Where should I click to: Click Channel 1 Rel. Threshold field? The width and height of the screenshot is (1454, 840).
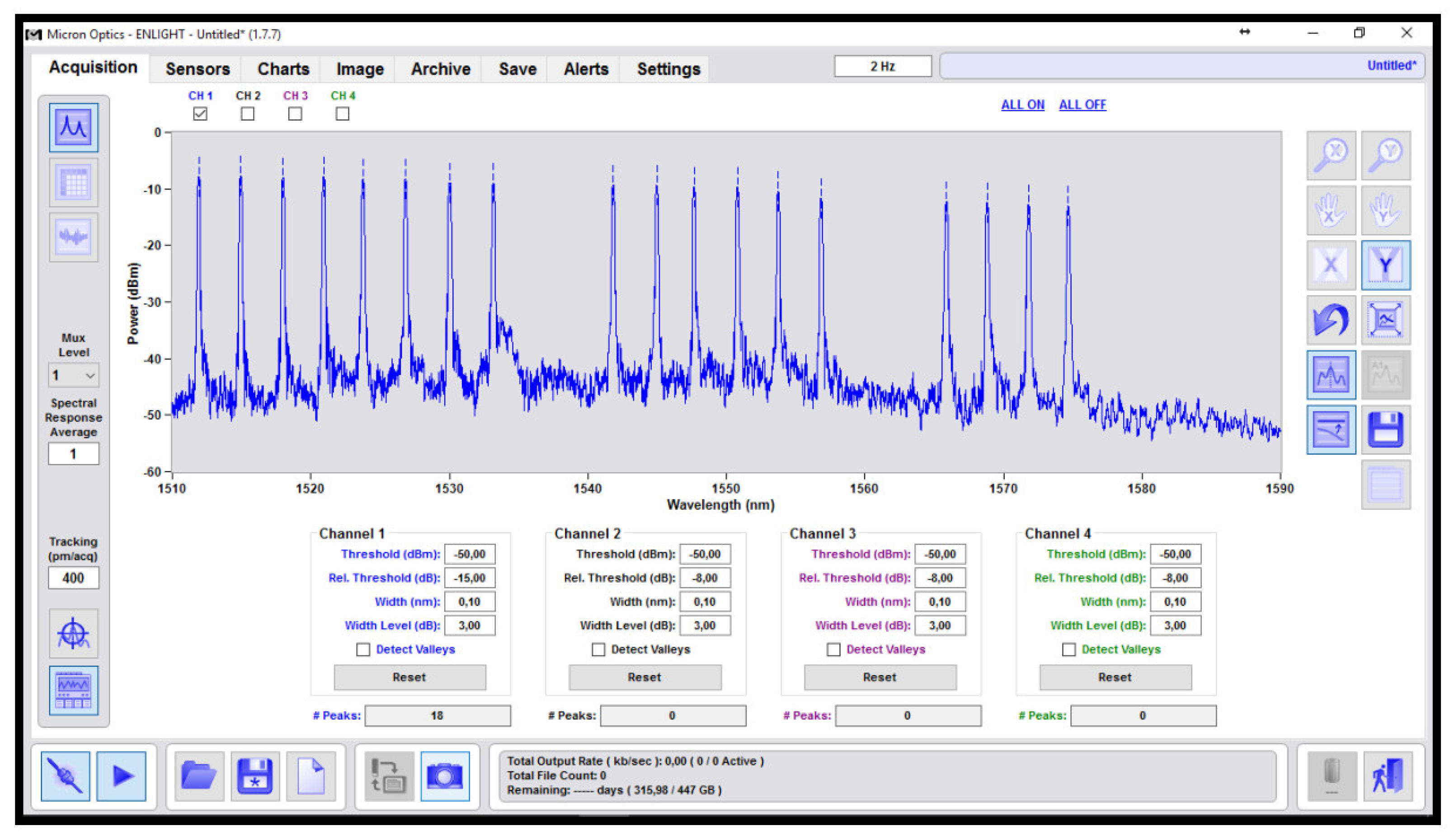(x=469, y=578)
